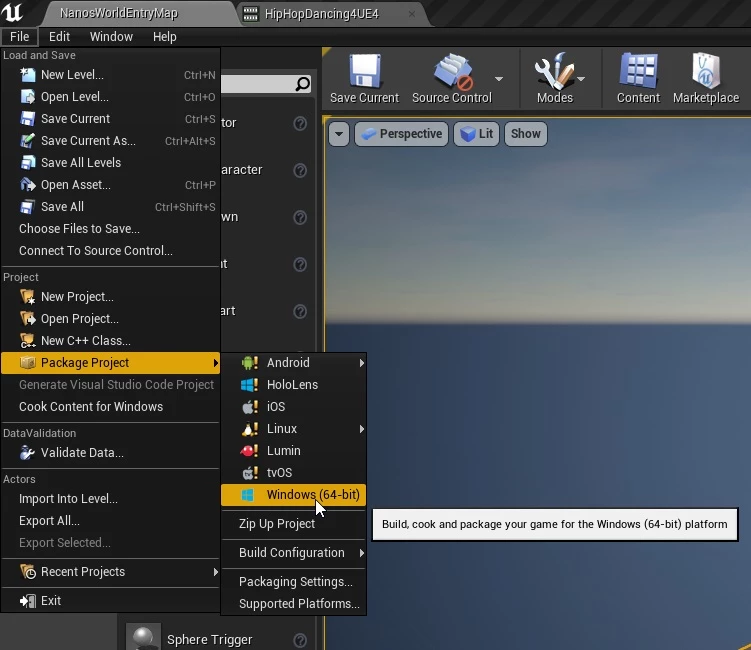Open Packaging Settings...

294,582
